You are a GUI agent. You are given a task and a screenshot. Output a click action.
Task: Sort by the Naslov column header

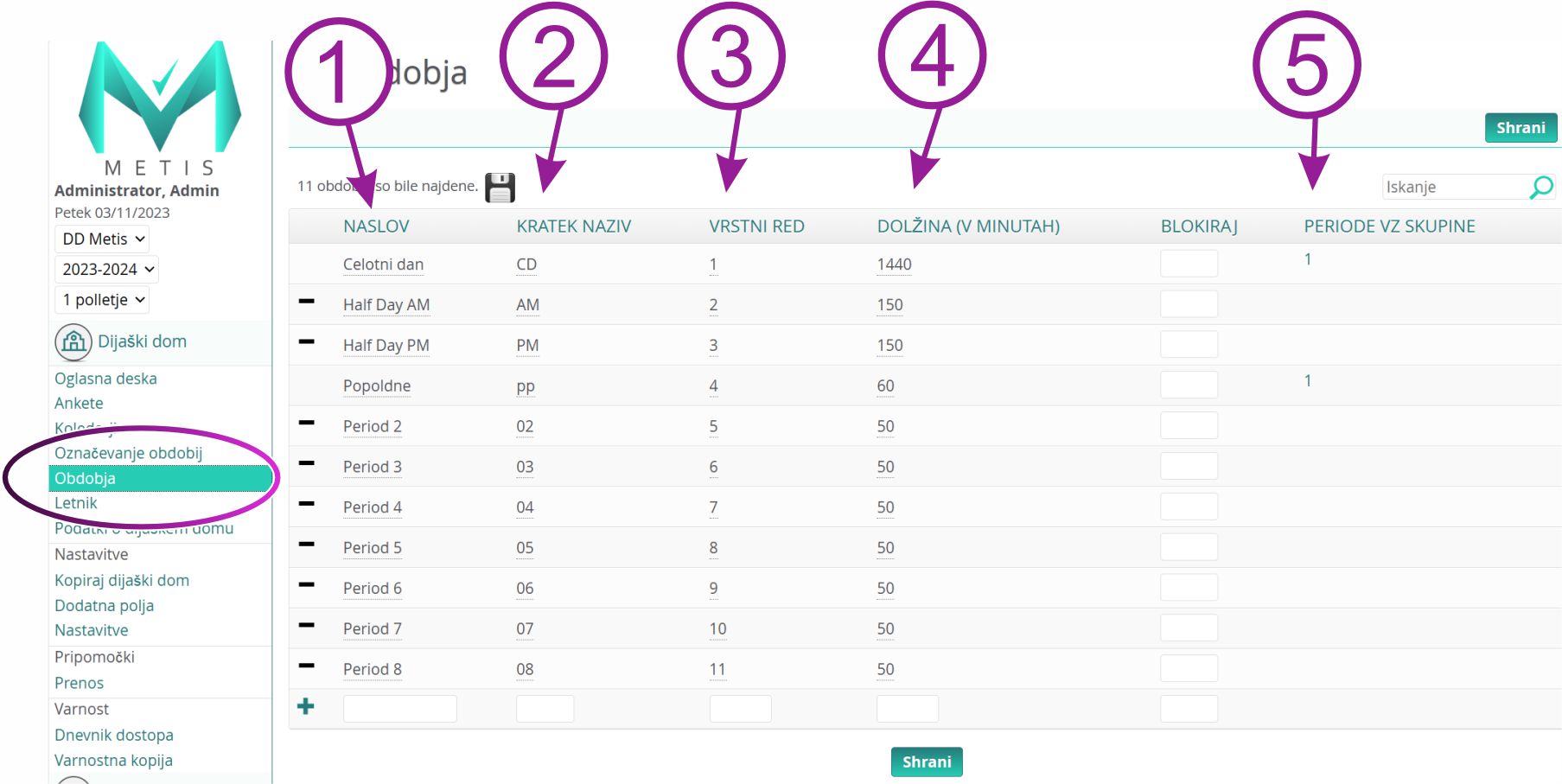(x=376, y=226)
